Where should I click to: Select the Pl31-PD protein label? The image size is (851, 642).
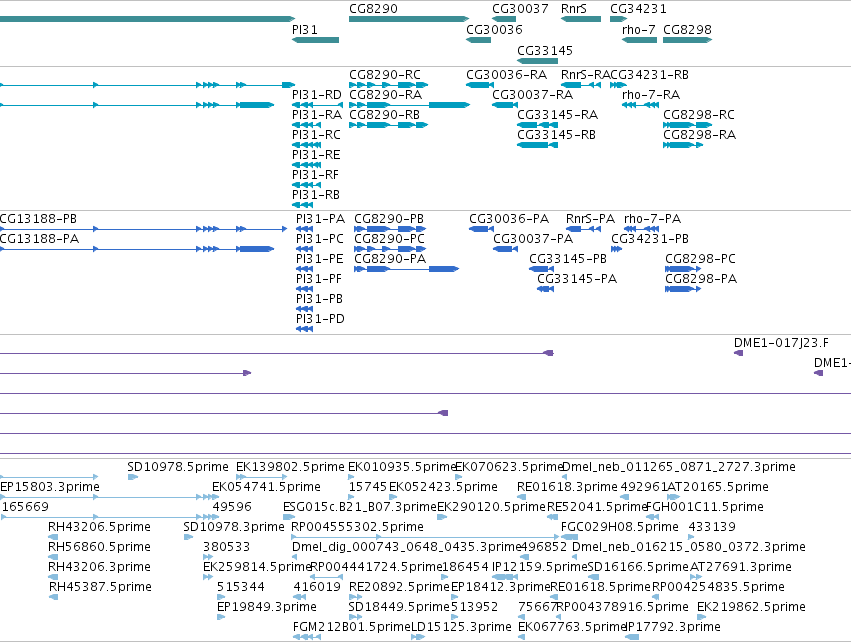coord(320,319)
